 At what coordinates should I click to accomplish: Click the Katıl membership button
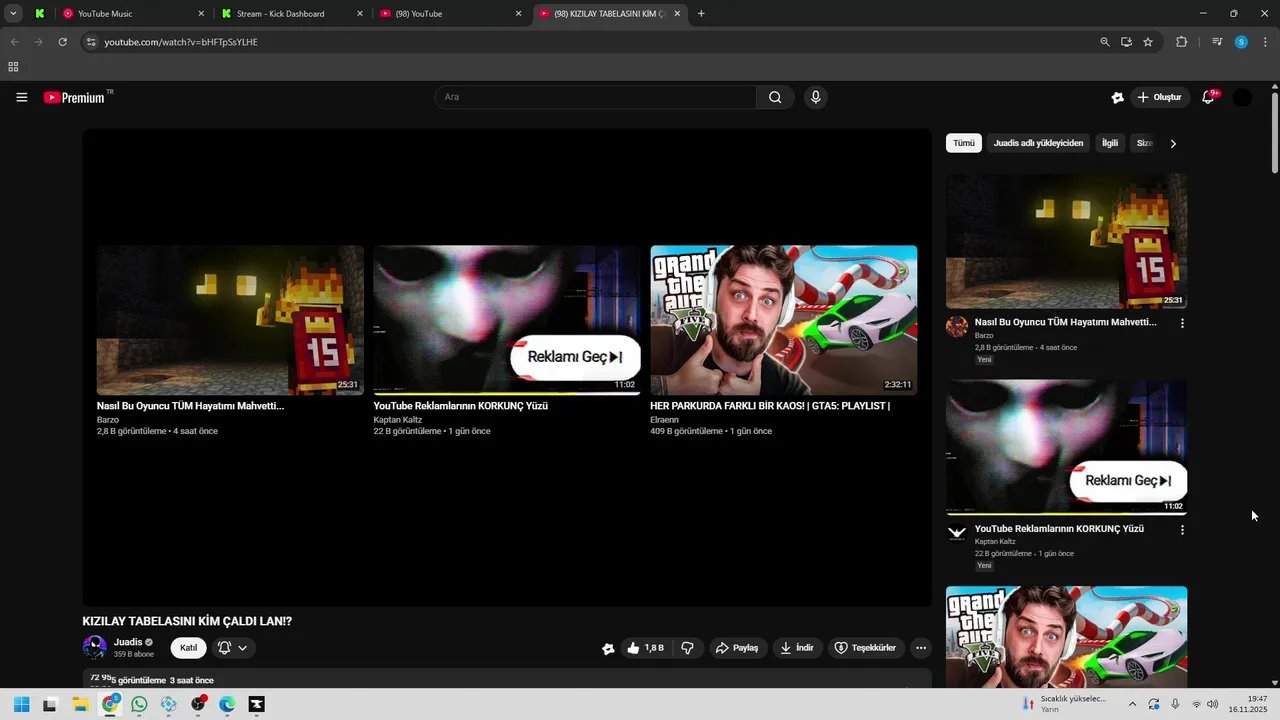pos(188,648)
